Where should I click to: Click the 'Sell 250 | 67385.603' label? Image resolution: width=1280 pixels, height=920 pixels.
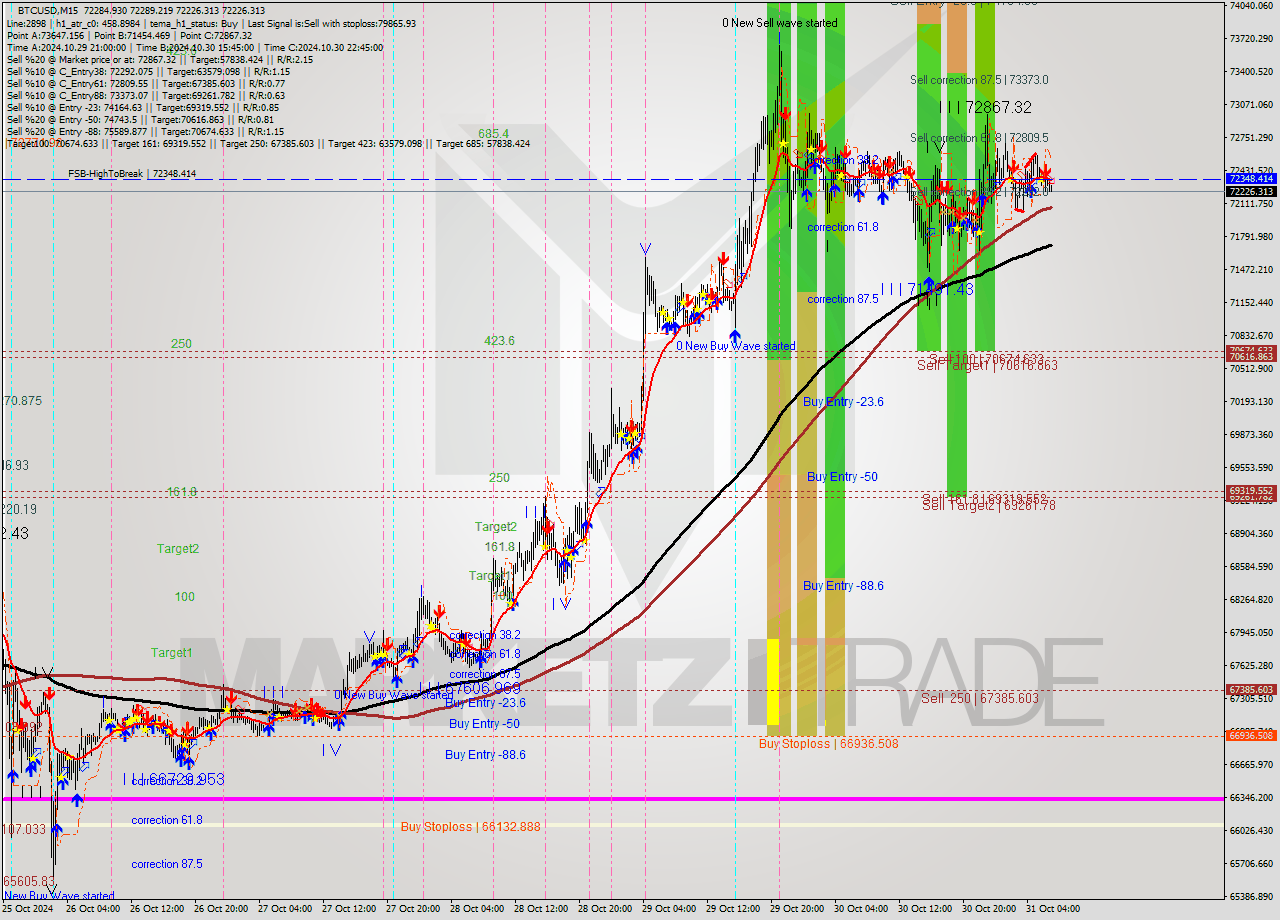[x=980, y=698]
